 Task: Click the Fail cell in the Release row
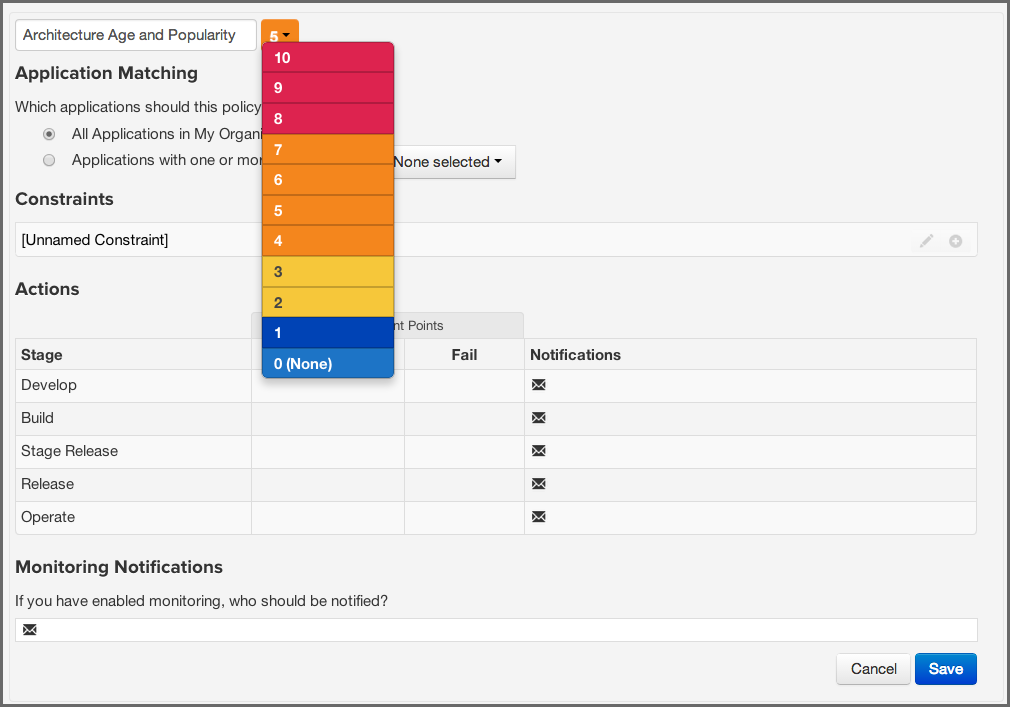point(464,485)
